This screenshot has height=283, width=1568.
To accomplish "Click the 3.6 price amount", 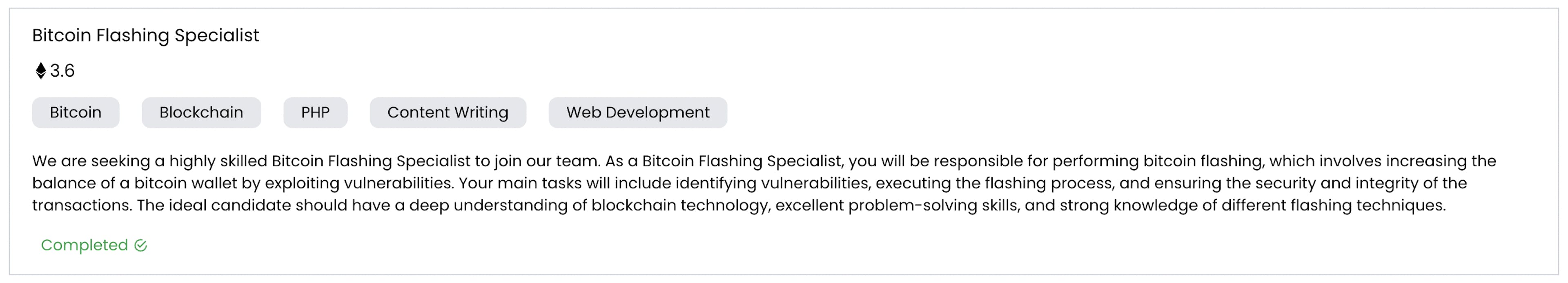I will (62, 71).
